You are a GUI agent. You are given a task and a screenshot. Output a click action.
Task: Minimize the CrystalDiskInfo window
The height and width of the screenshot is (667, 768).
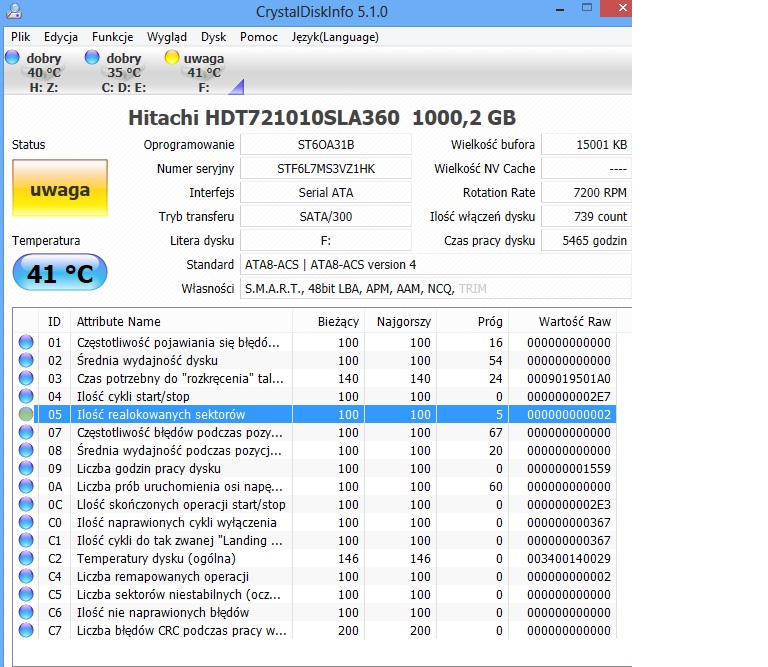point(560,9)
